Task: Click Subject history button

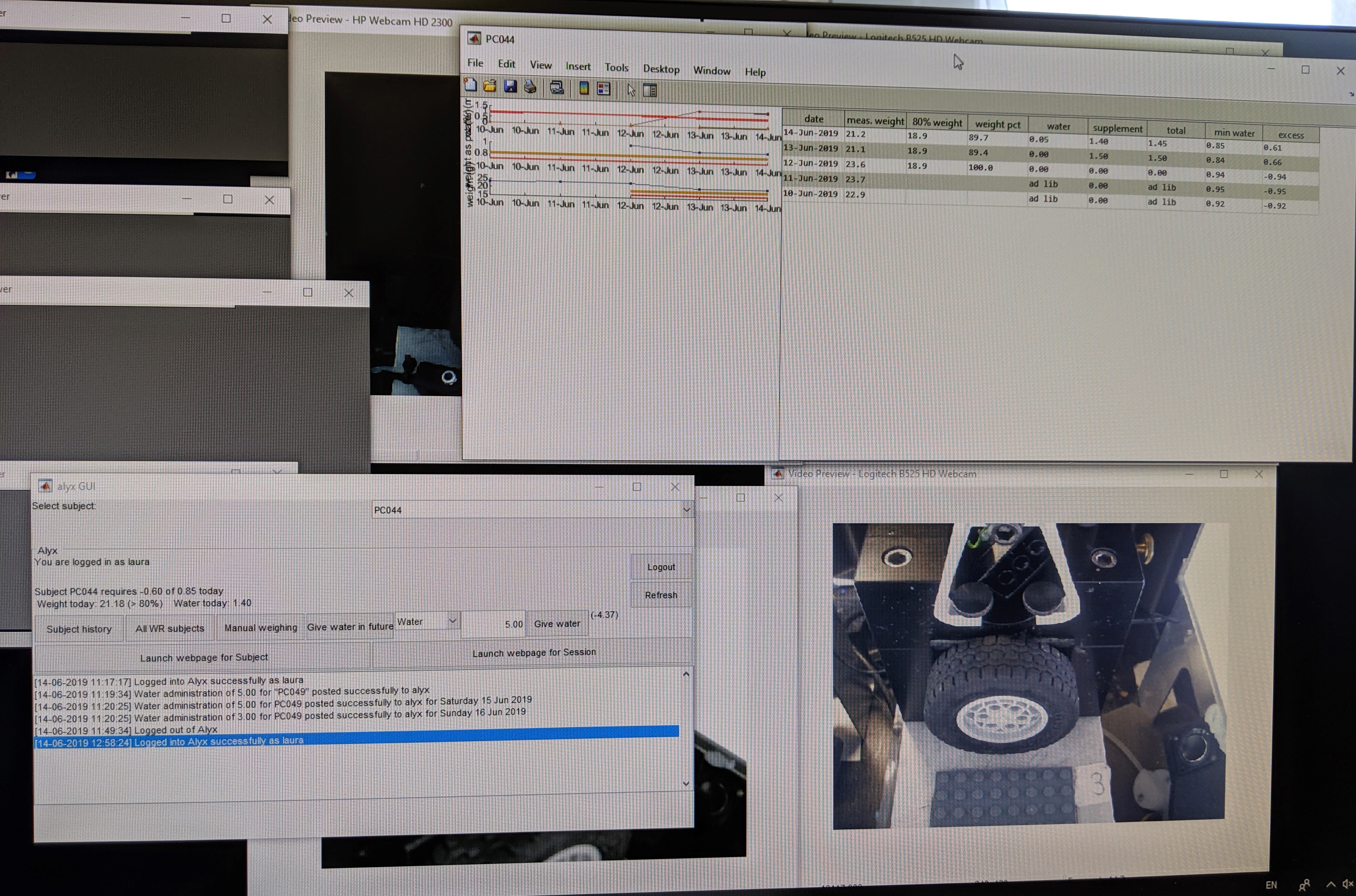Action: (79, 629)
